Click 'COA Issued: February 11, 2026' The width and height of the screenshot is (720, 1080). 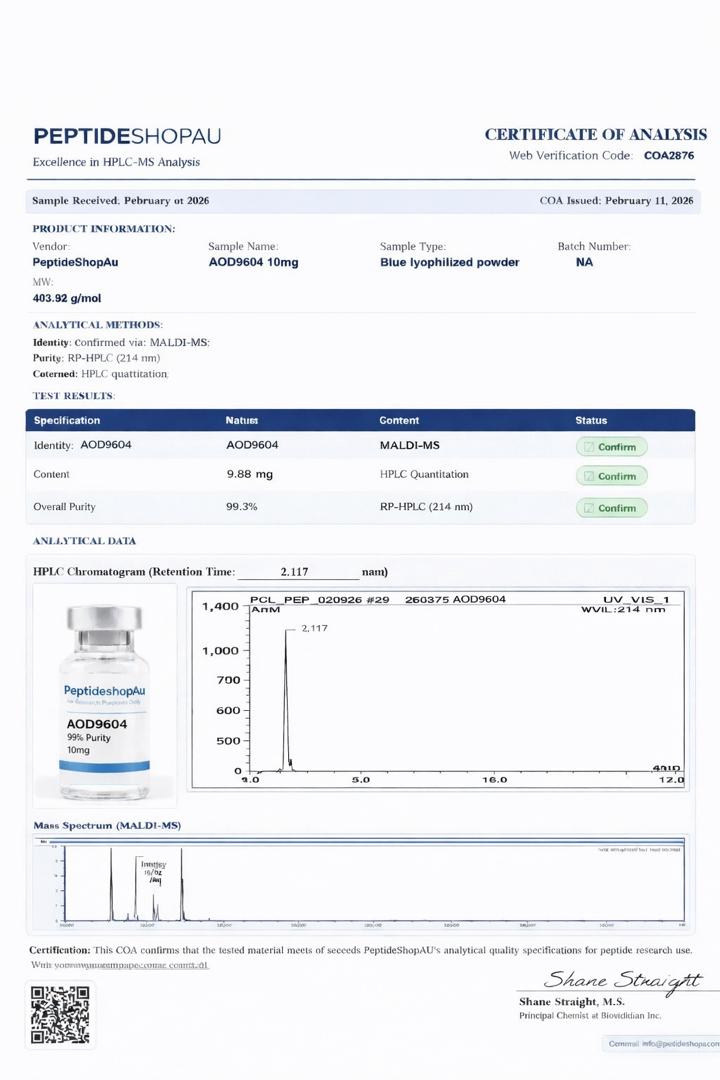[616, 200]
